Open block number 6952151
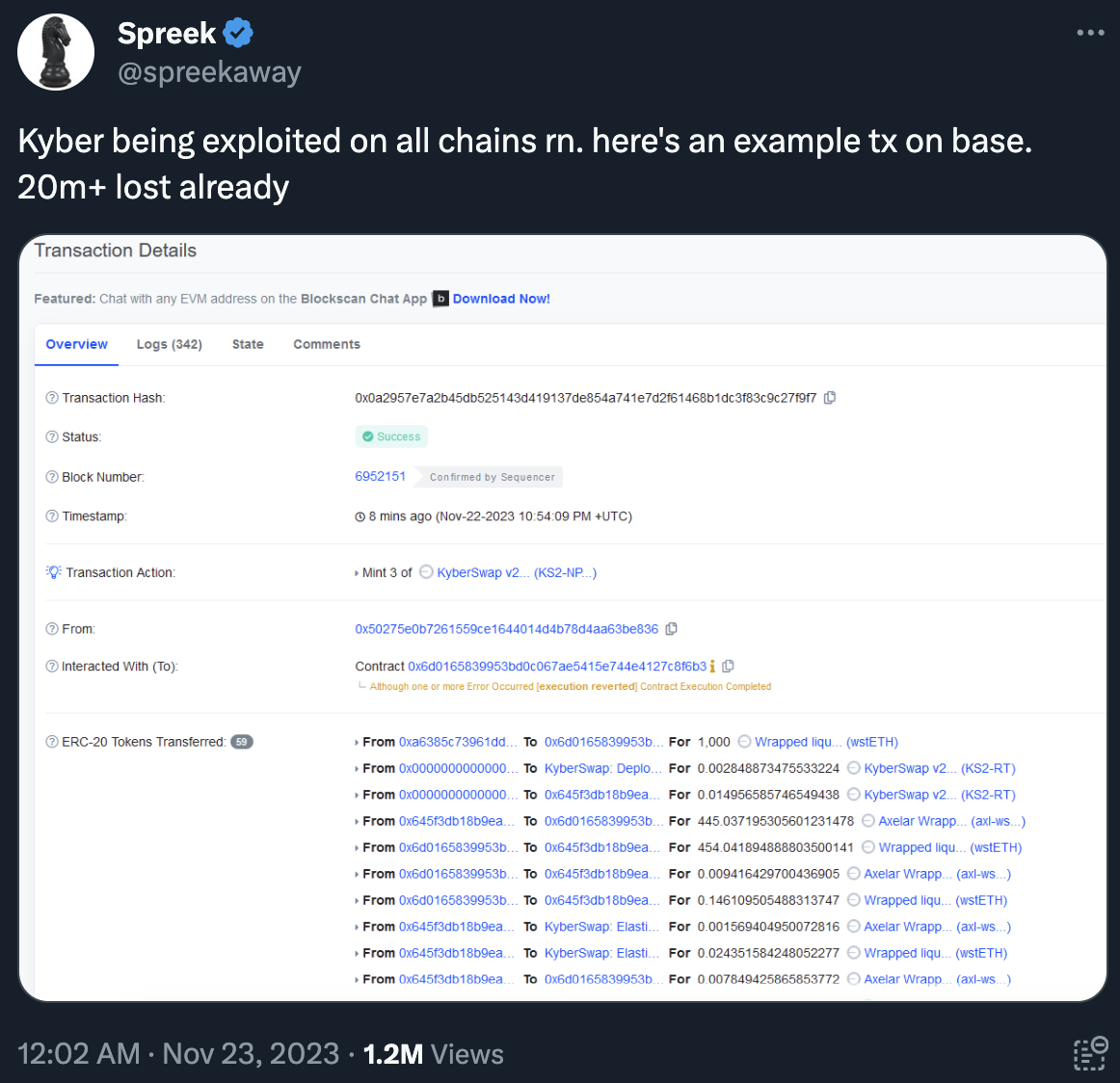Viewport: 1120px width, 1083px height. point(381,476)
